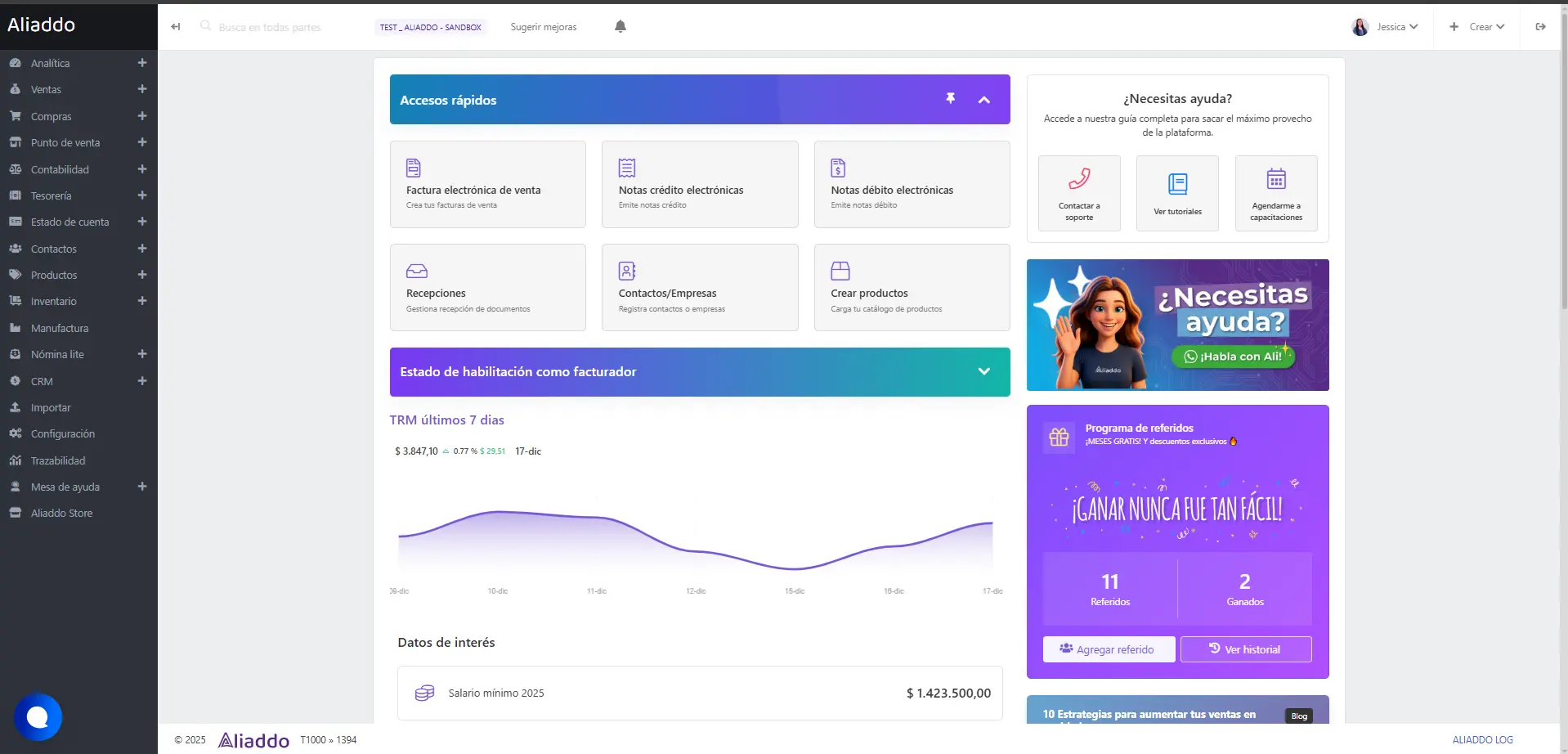Open the Crear dropdown menu
The height and width of the screenshot is (754, 1568).
click(x=1478, y=27)
